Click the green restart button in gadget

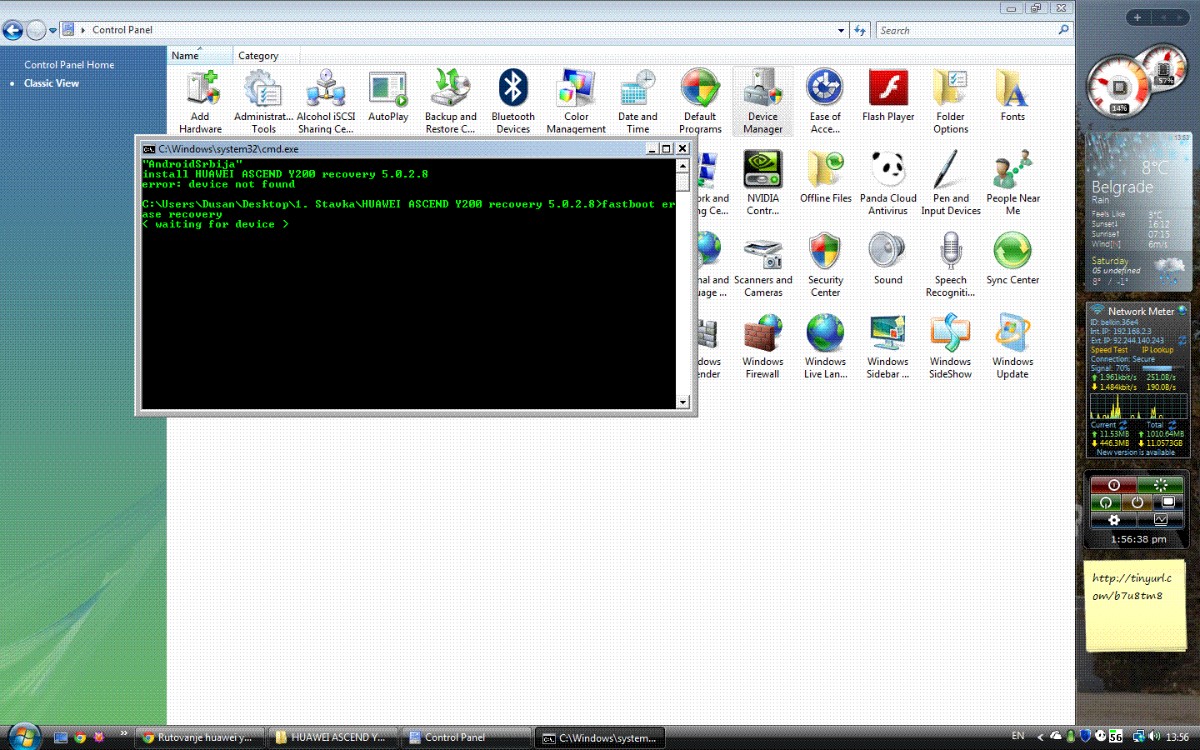point(1160,485)
